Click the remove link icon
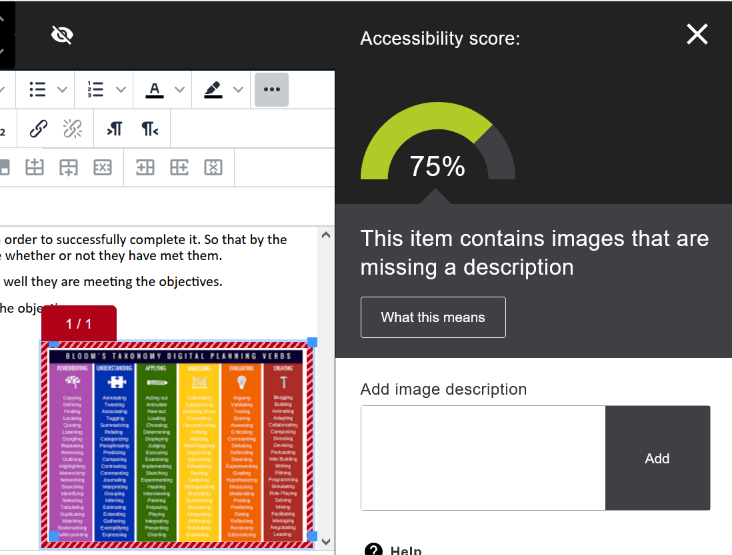This screenshot has height=555, width=732. (x=72, y=128)
